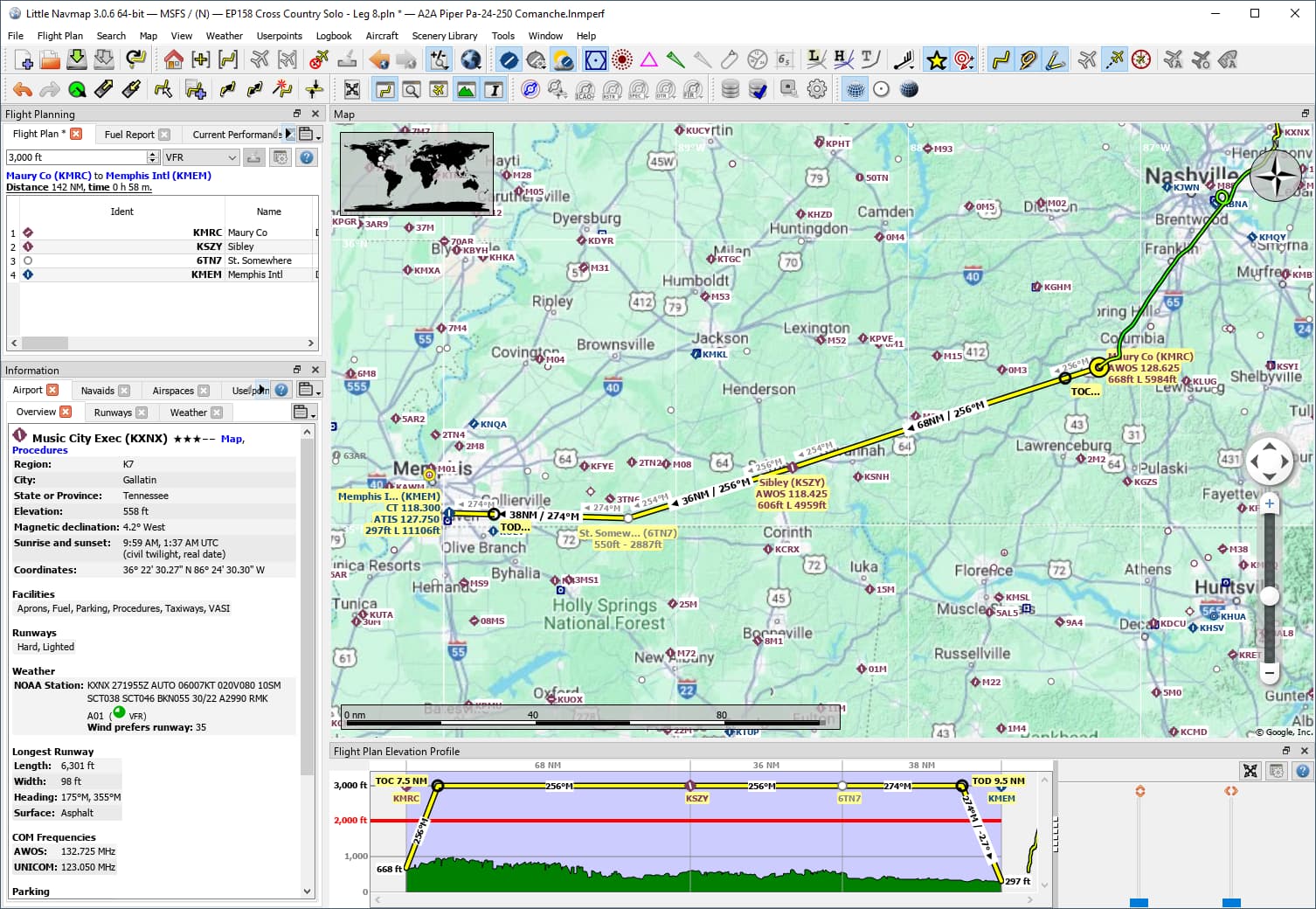Image resolution: width=1316 pixels, height=909 pixels.
Task: Switch to the Runways tab
Action: click(121, 413)
